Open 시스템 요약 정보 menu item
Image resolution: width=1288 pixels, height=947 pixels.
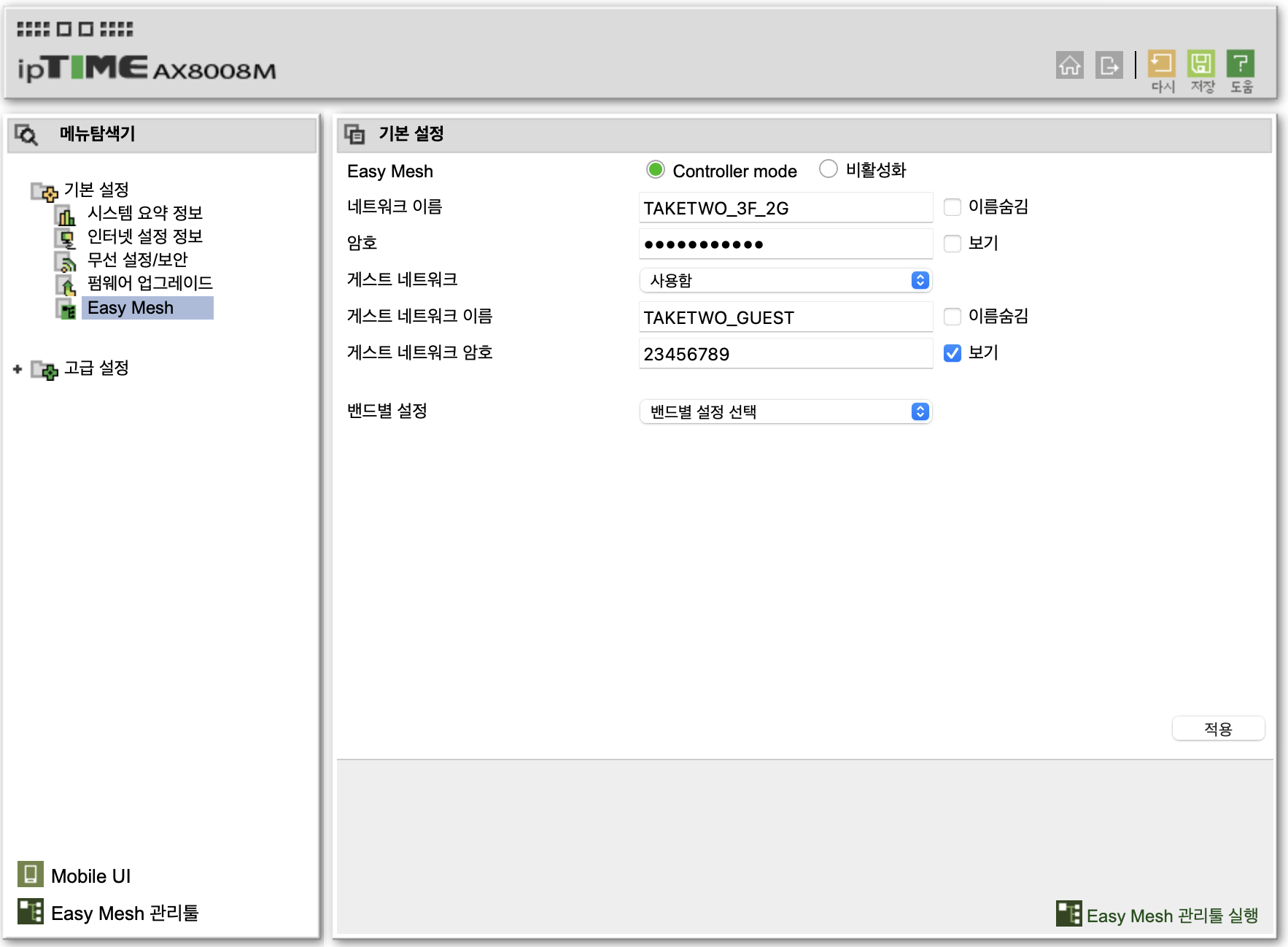tap(144, 213)
